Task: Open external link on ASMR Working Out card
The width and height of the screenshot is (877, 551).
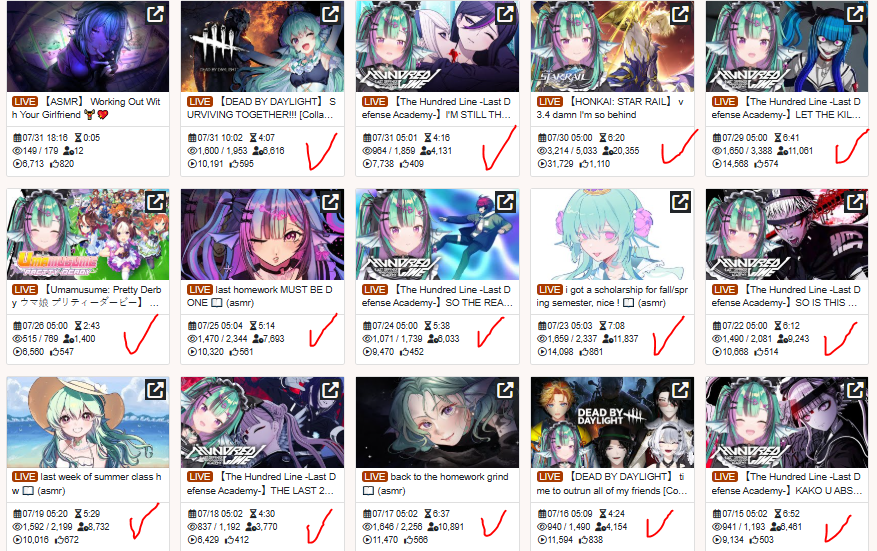Action: pyautogui.click(x=155, y=13)
